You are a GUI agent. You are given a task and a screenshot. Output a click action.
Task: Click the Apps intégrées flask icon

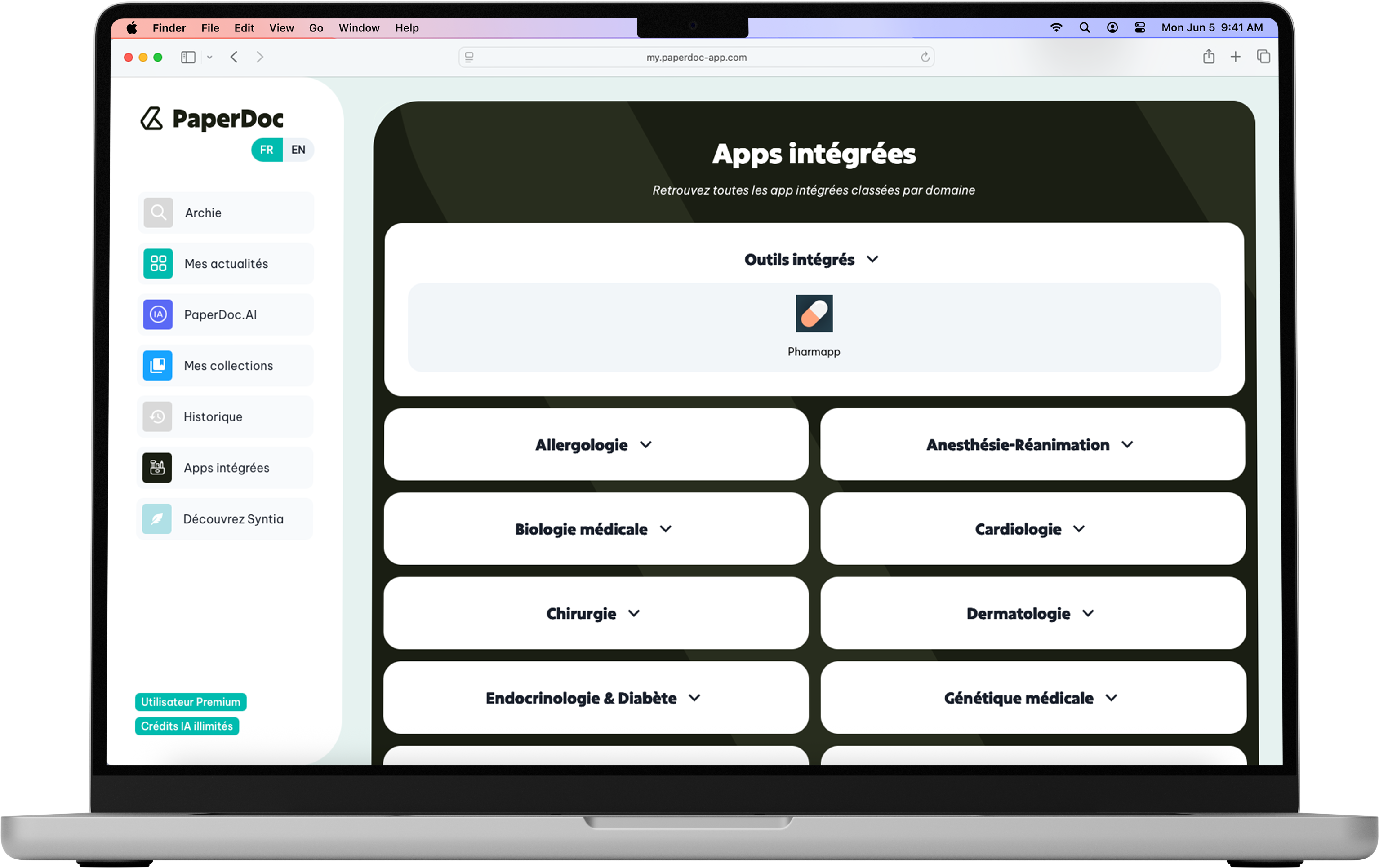tap(158, 467)
